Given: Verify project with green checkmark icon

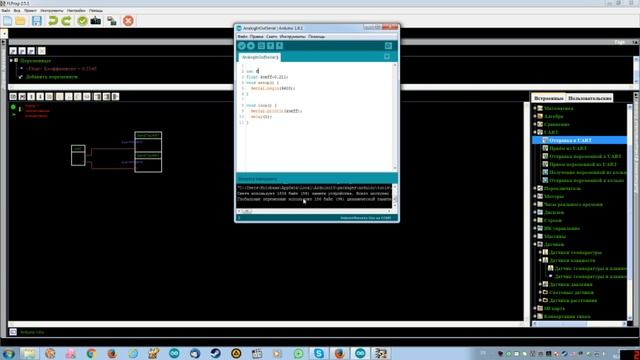Looking at the screenshot, I should tap(82, 20).
